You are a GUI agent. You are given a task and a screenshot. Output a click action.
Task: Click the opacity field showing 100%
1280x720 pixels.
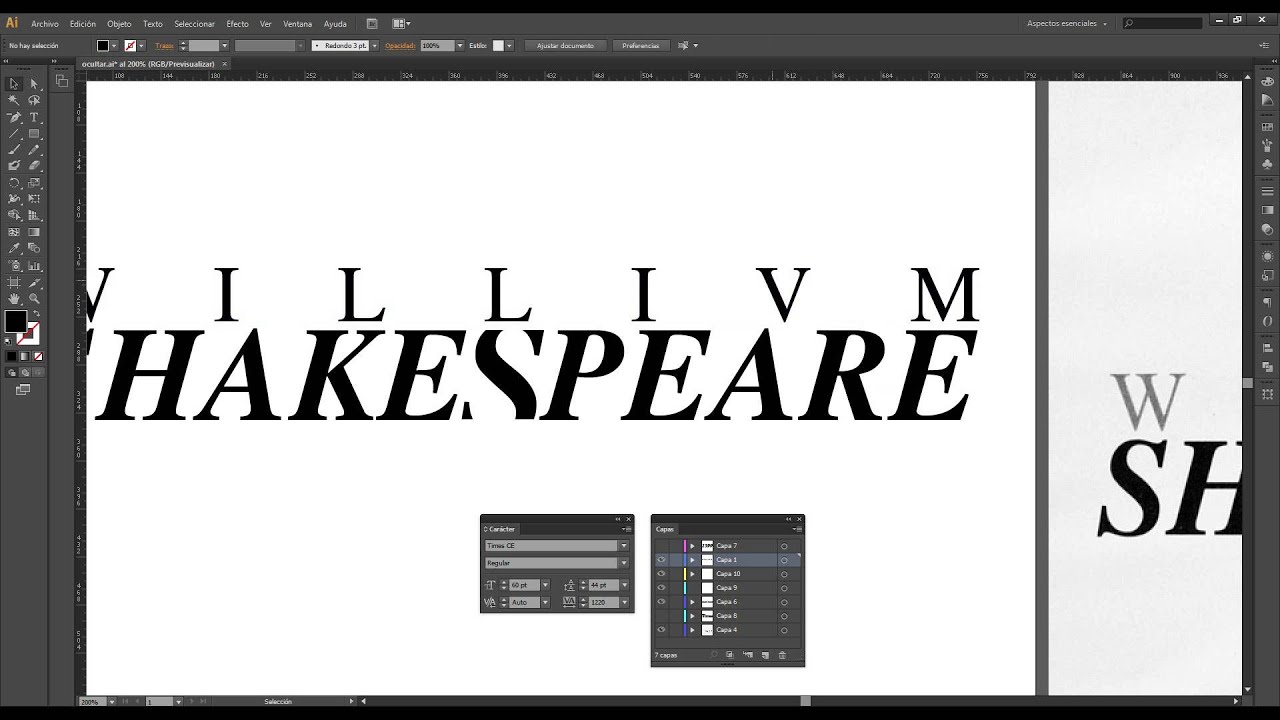[437, 45]
